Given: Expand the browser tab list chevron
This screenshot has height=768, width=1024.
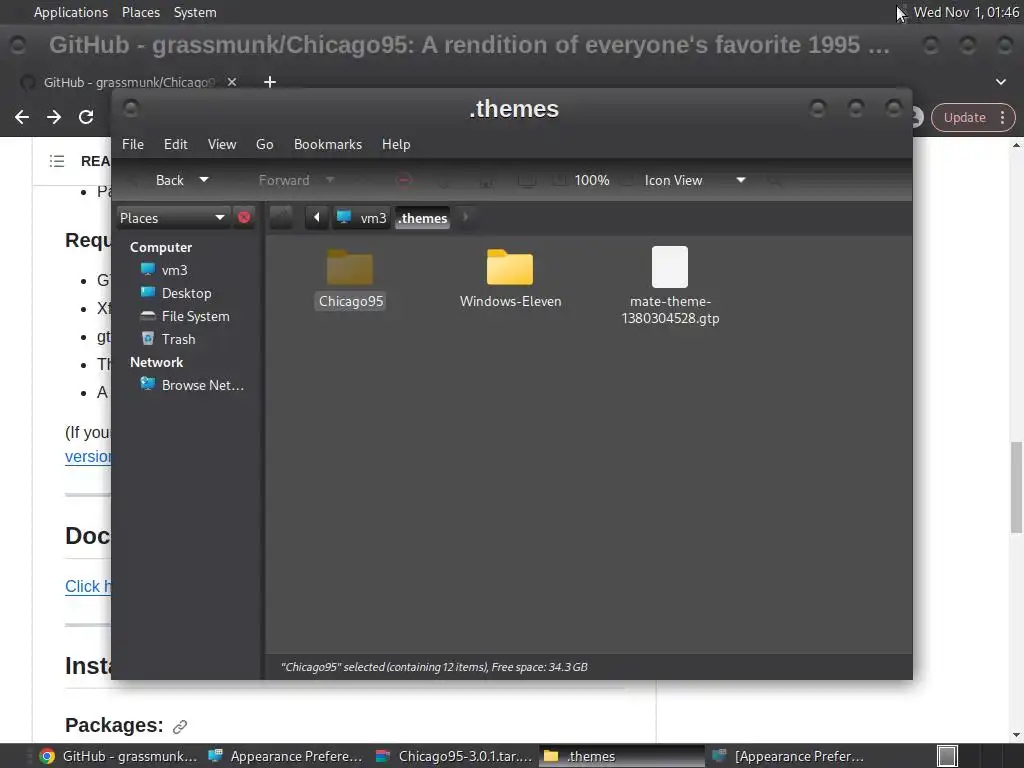Looking at the screenshot, I should pos(1000,82).
